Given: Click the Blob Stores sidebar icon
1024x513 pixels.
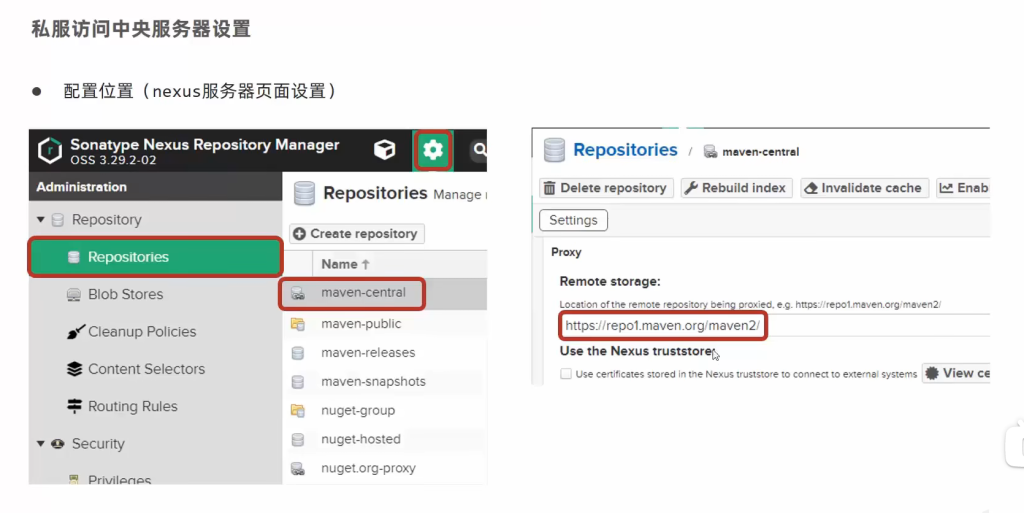Looking at the screenshot, I should click(73, 295).
